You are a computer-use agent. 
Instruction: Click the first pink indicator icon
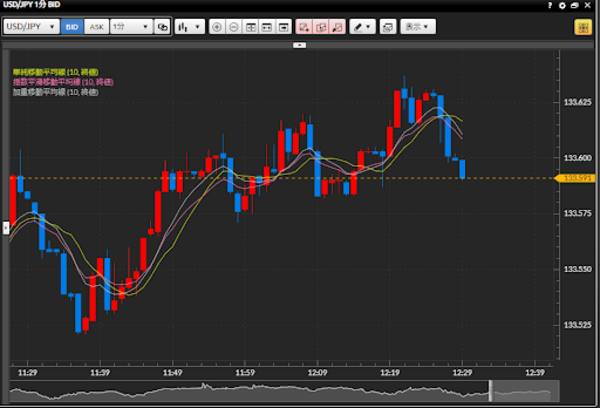[304, 27]
